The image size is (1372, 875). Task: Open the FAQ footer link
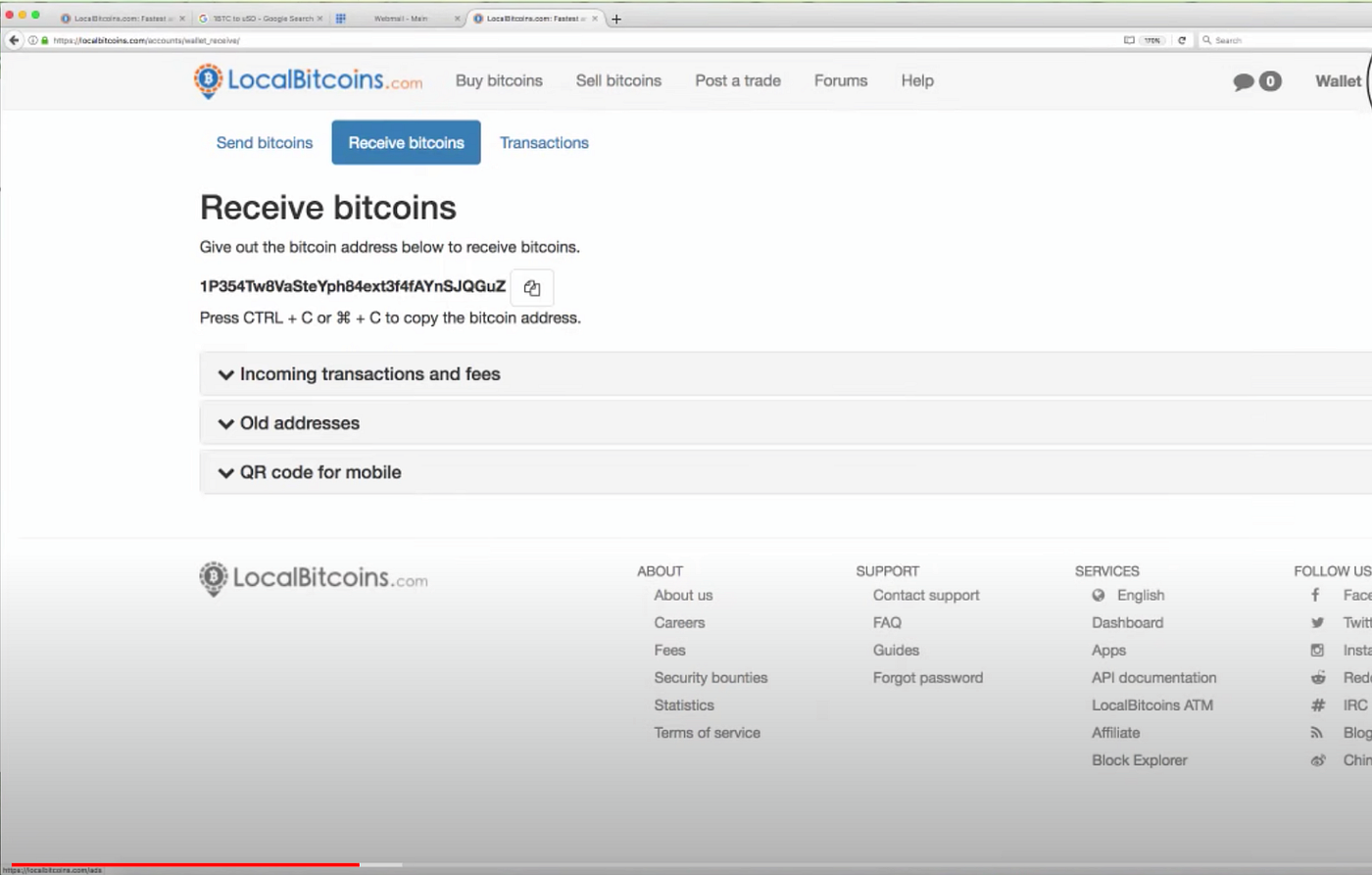[x=887, y=622]
